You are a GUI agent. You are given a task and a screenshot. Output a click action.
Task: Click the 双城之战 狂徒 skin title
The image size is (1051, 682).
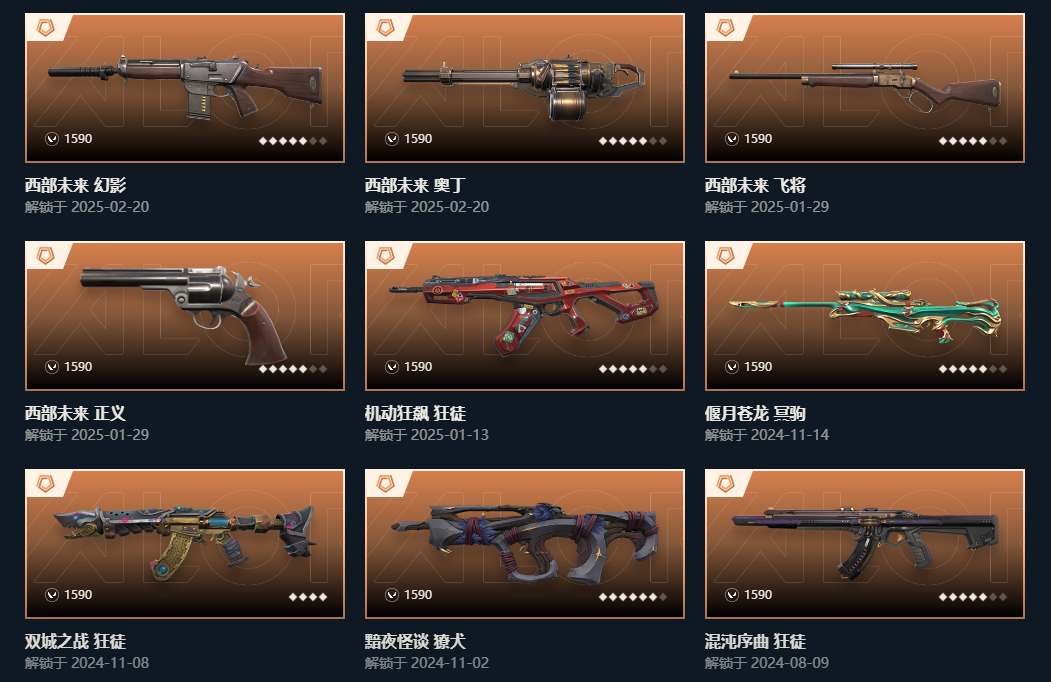tap(75, 641)
